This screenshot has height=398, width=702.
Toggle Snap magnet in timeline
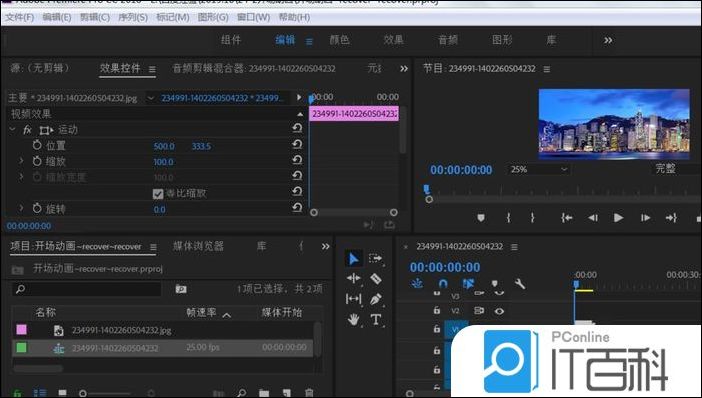pos(443,283)
